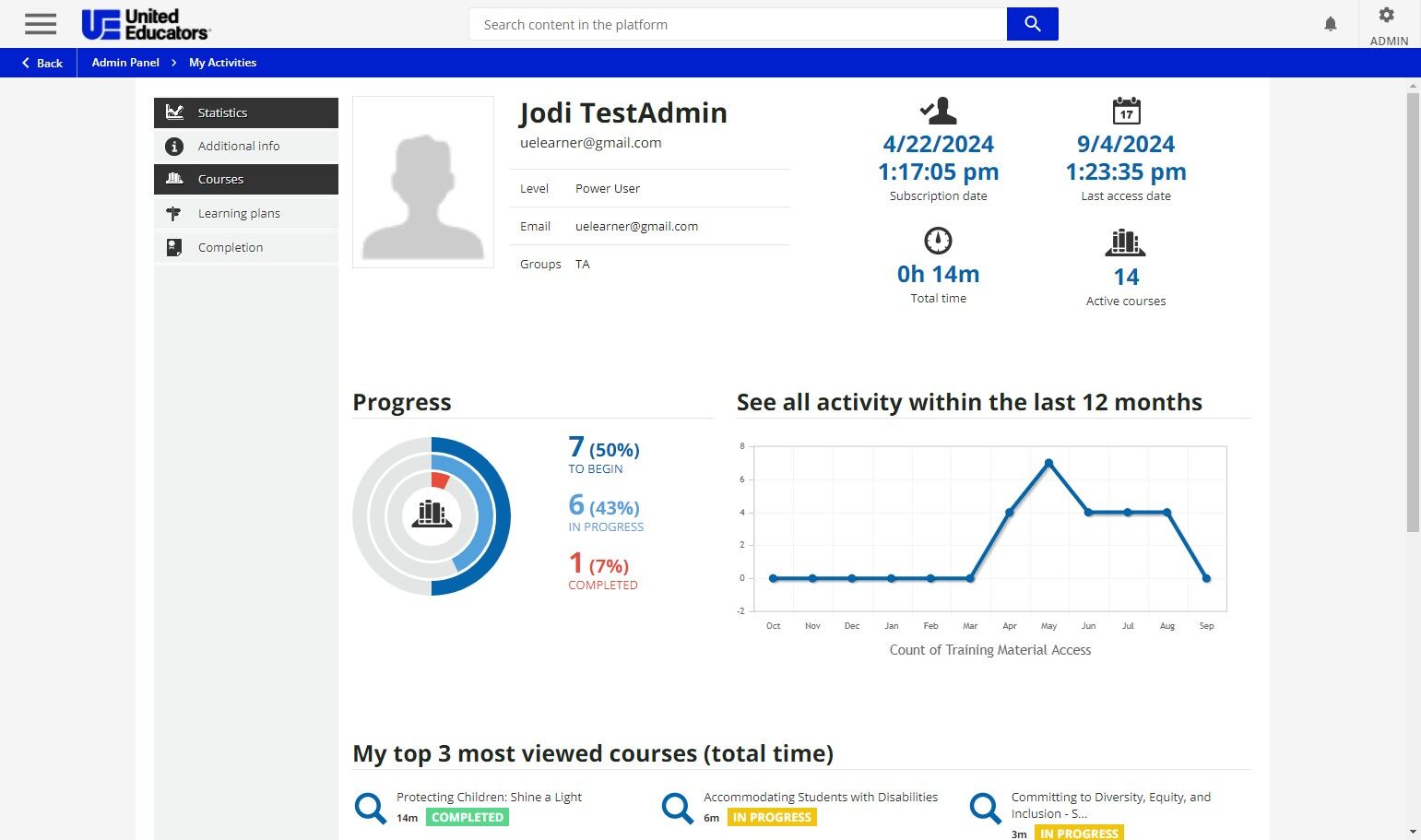
Task: Click the 14 active courses count
Action: (x=1126, y=277)
